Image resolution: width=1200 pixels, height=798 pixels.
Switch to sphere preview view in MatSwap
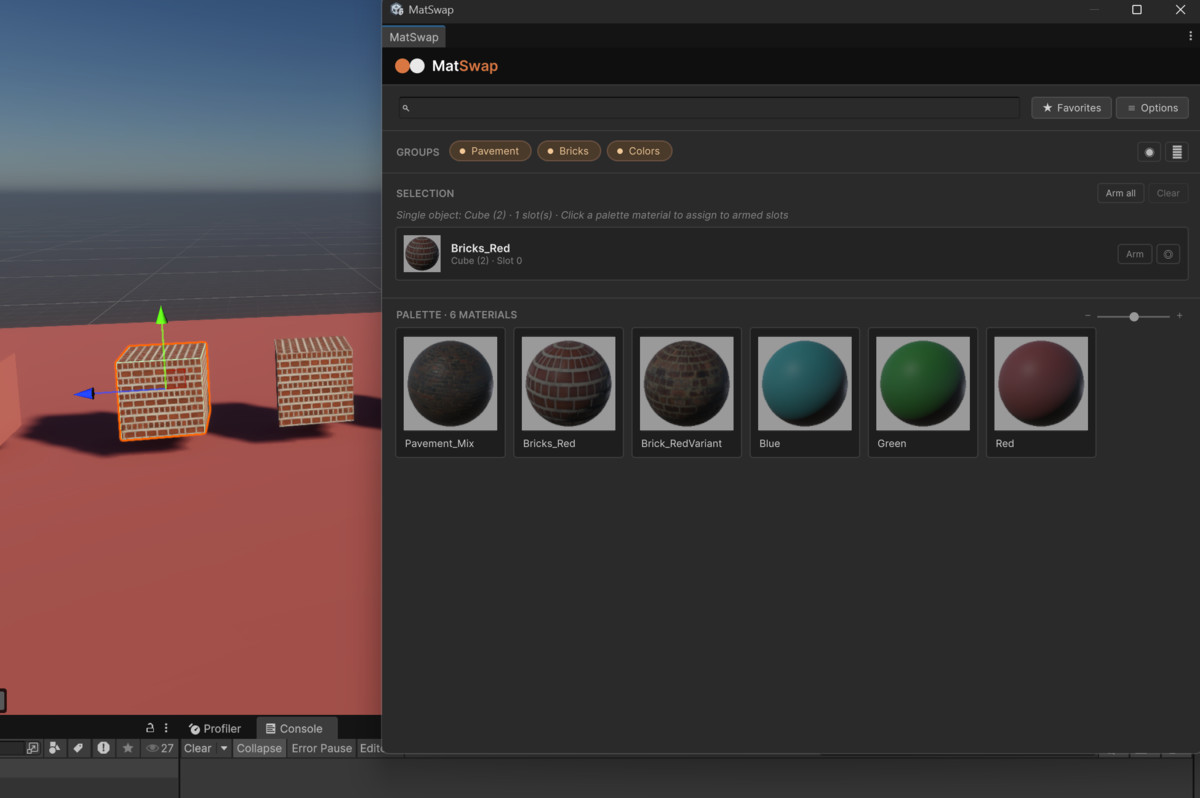click(x=1149, y=152)
